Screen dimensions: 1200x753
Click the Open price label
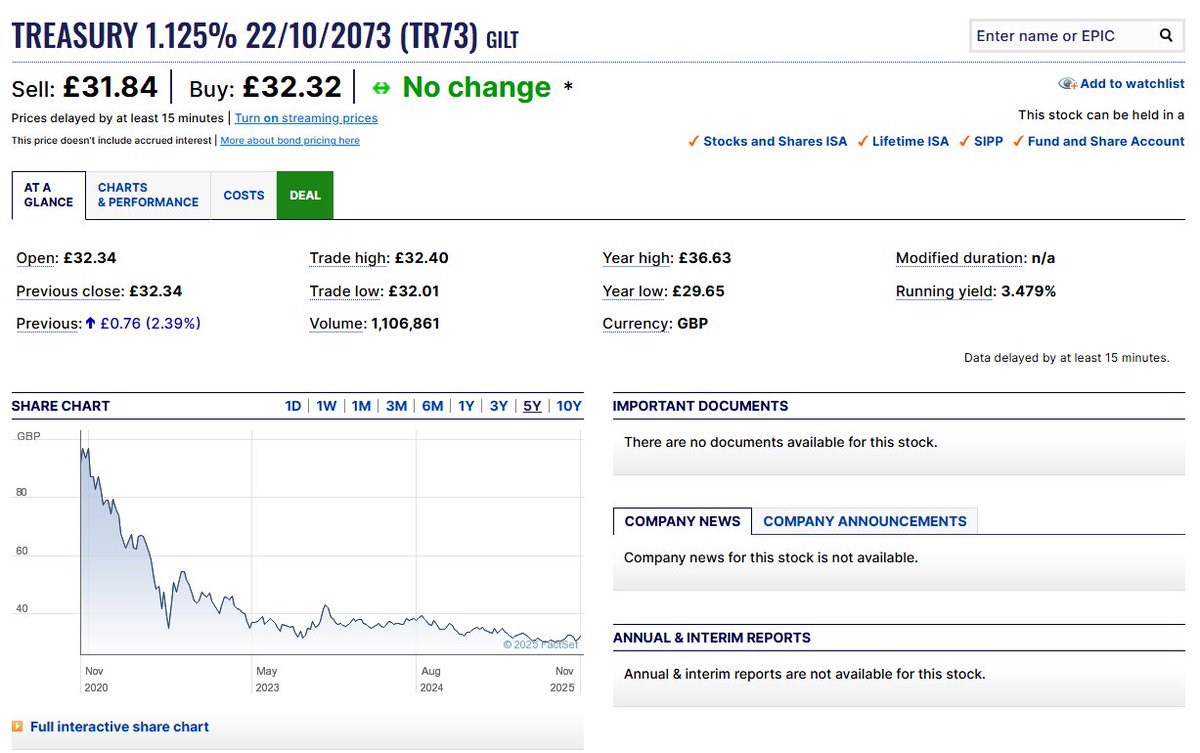[37, 258]
